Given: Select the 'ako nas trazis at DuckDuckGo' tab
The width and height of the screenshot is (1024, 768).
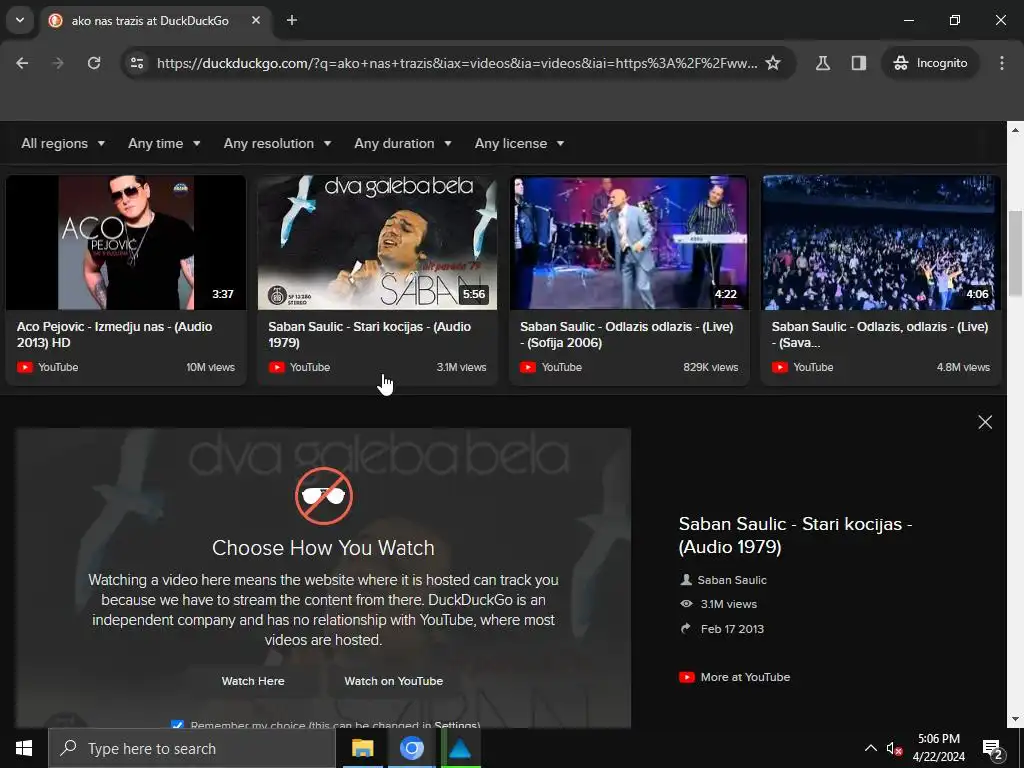Looking at the screenshot, I should pyautogui.click(x=157, y=20).
